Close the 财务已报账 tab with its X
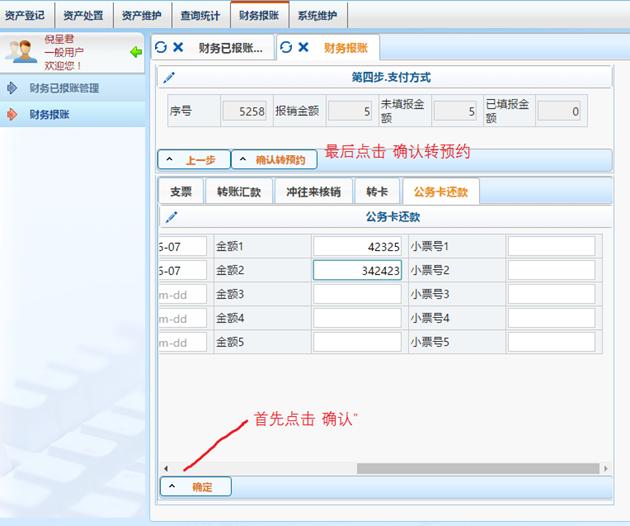The height and width of the screenshot is (526, 630). pos(178,47)
